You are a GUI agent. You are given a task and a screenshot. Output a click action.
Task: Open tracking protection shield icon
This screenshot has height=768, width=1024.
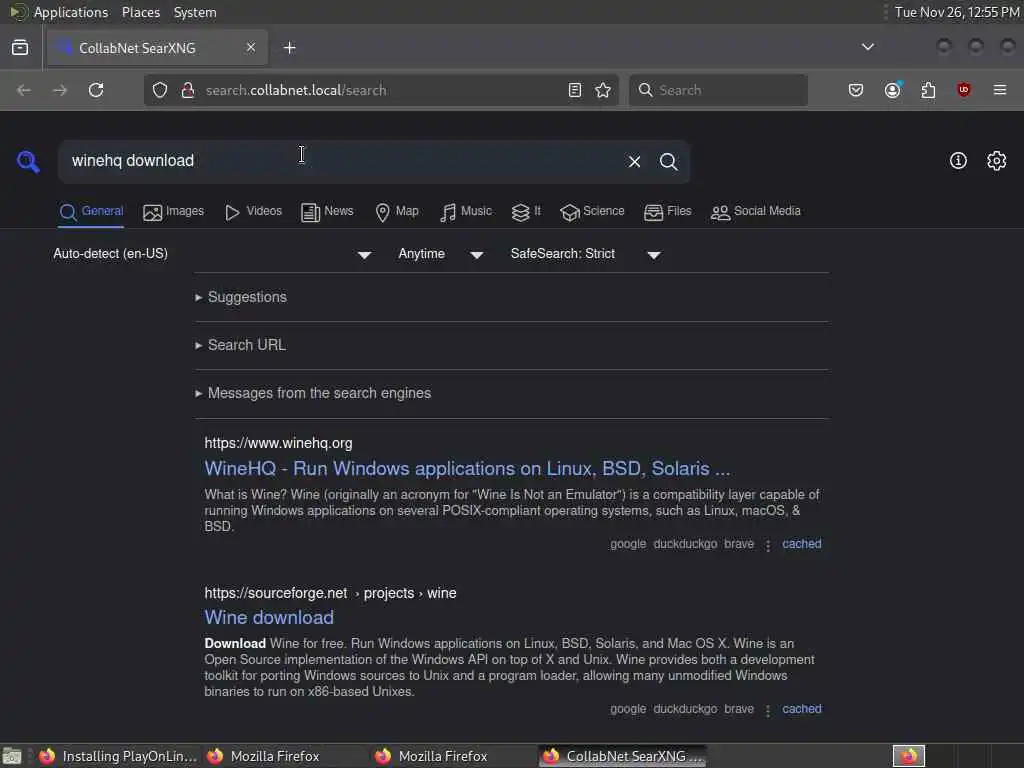(160, 90)
